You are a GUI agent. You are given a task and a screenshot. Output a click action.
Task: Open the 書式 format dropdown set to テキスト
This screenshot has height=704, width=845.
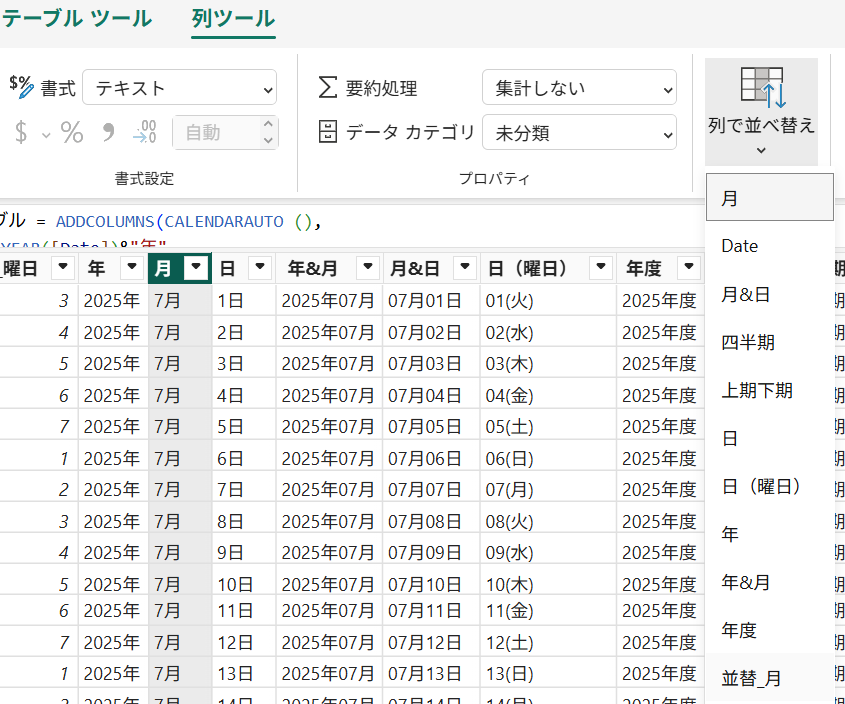point(179,88)
